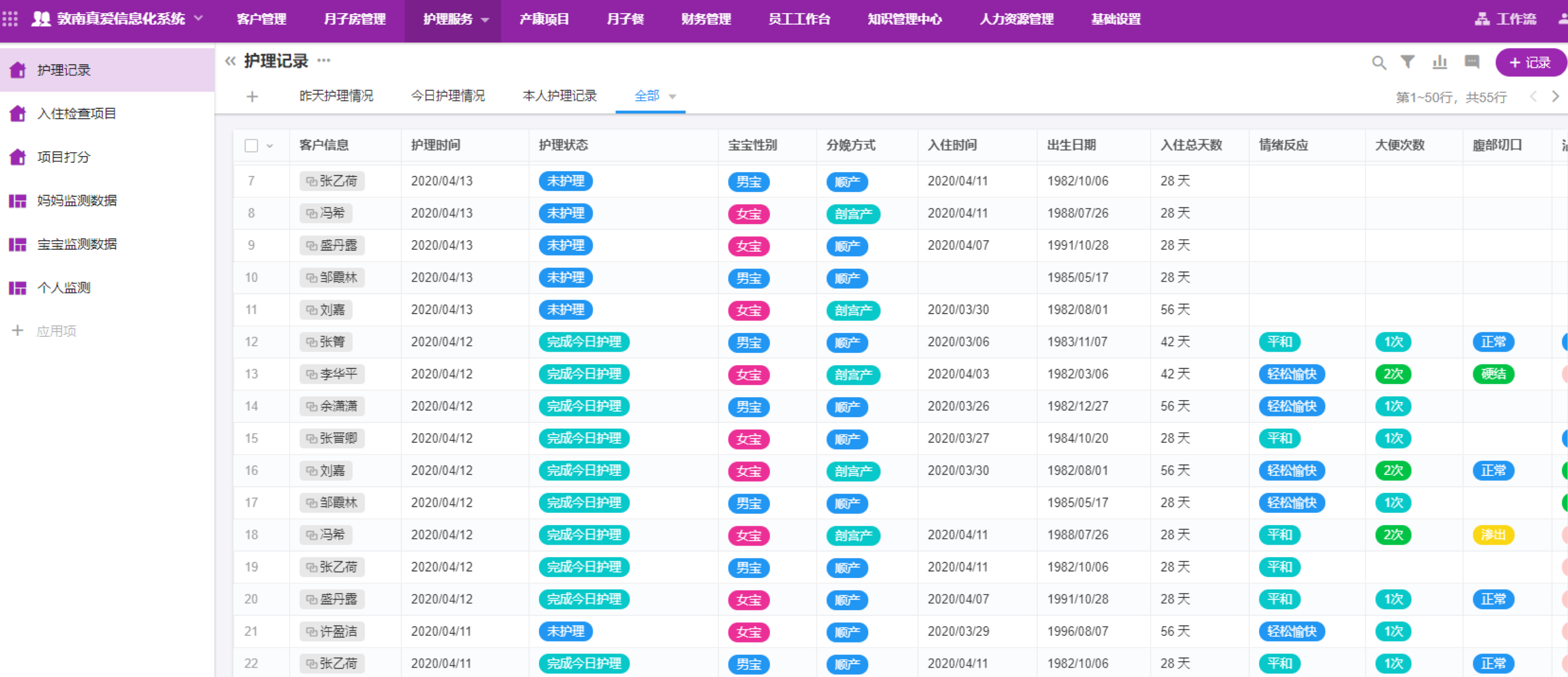Open 人力资源管理 menu

click(1017, 19)
